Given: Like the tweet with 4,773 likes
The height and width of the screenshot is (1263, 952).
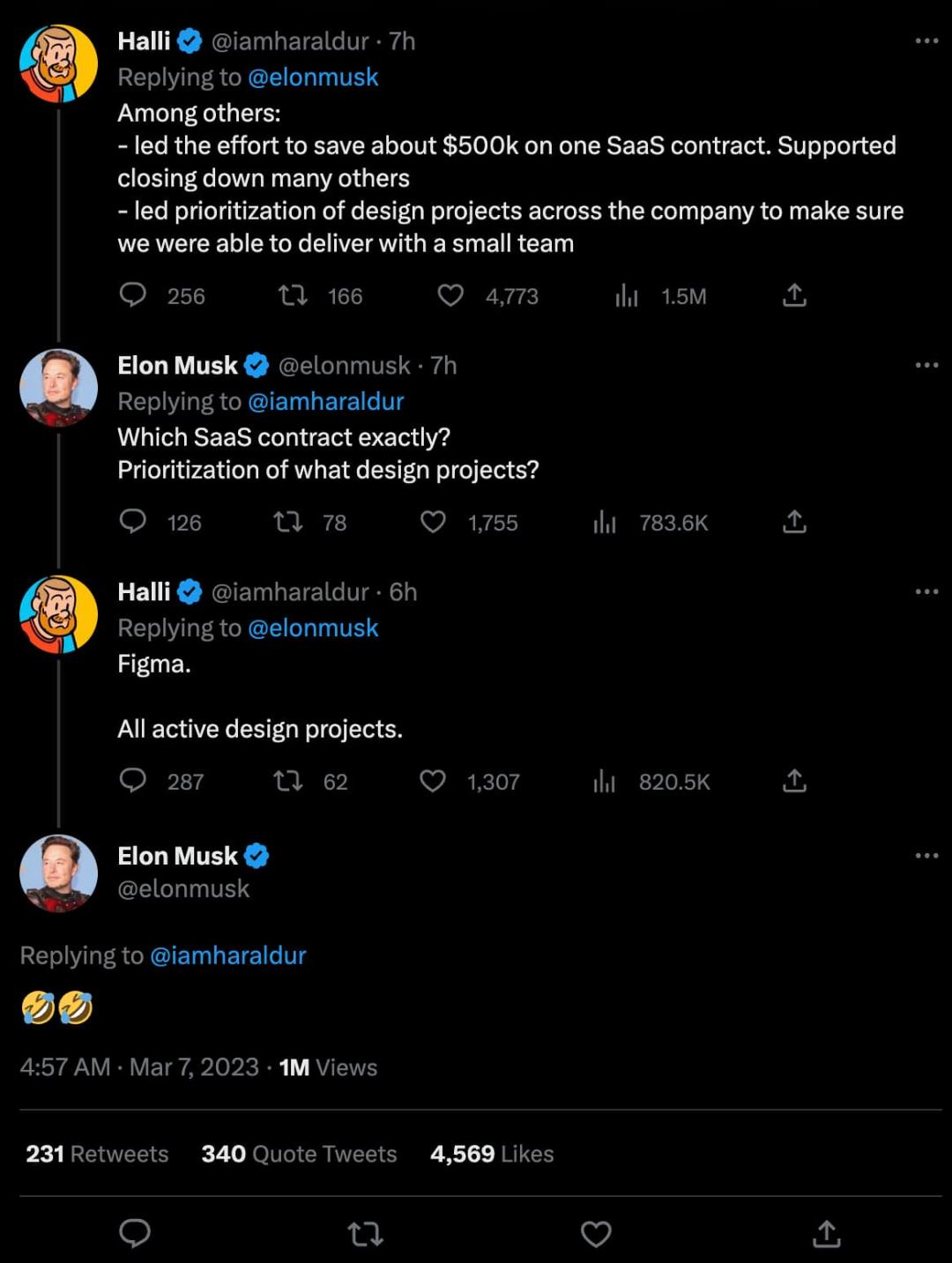Looking at the screenshot, I should pyautogui.click(x=450, y=295).
